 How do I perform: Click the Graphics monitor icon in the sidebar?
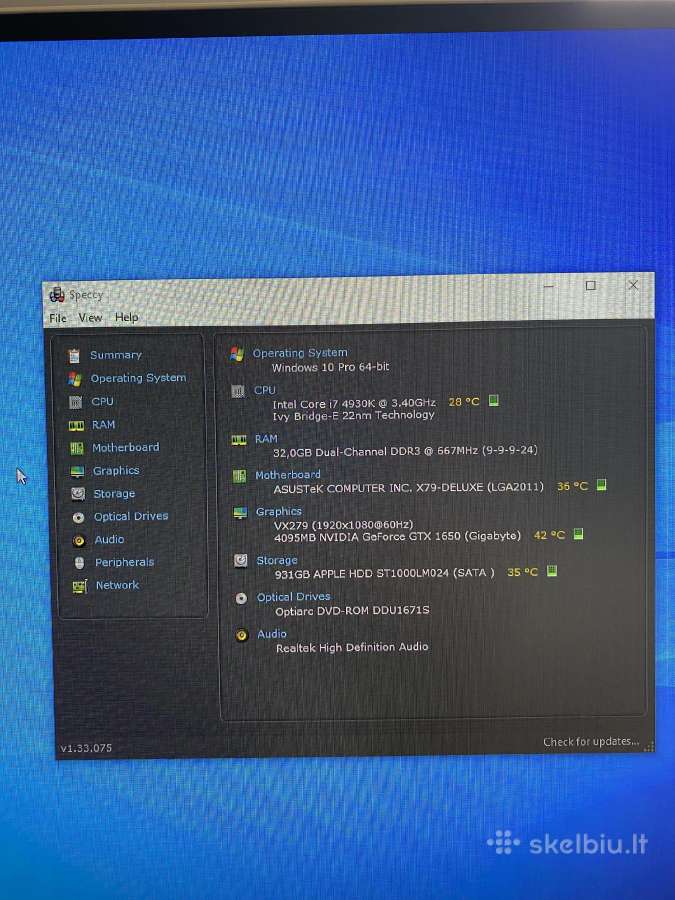(x=77, y=471)
